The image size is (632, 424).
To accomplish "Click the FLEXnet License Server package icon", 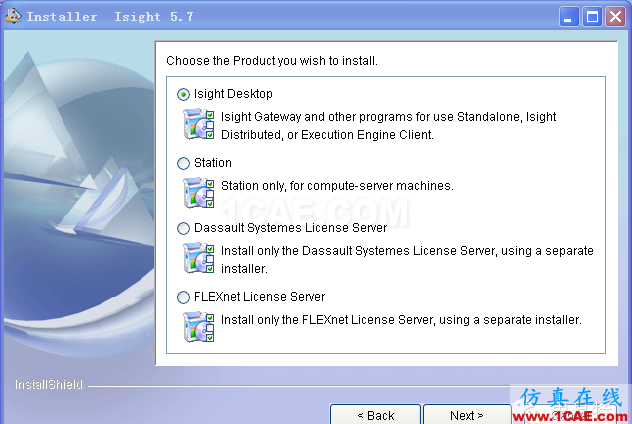I will [199, 327].
